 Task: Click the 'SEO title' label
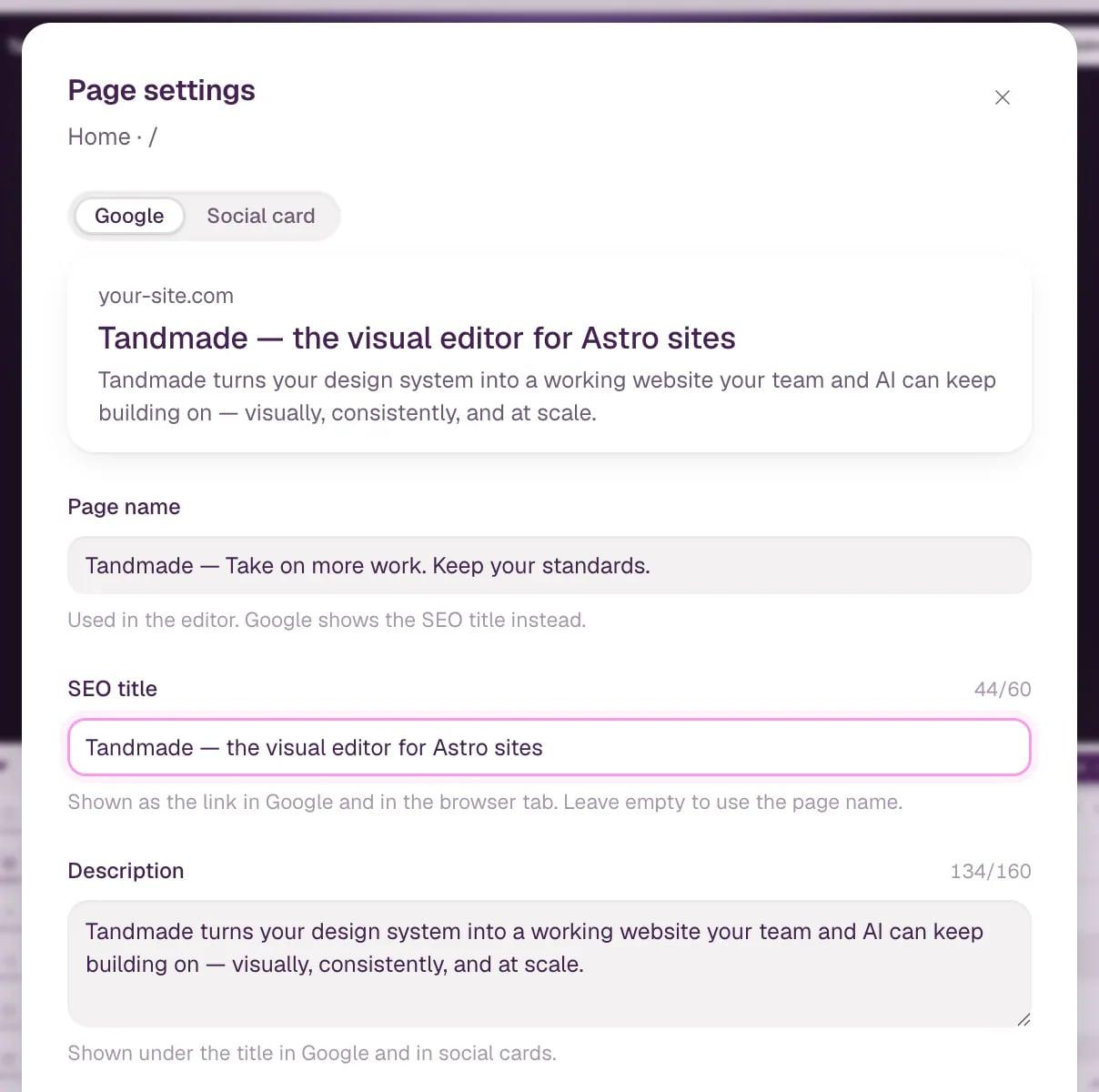(x=112, y=689)
